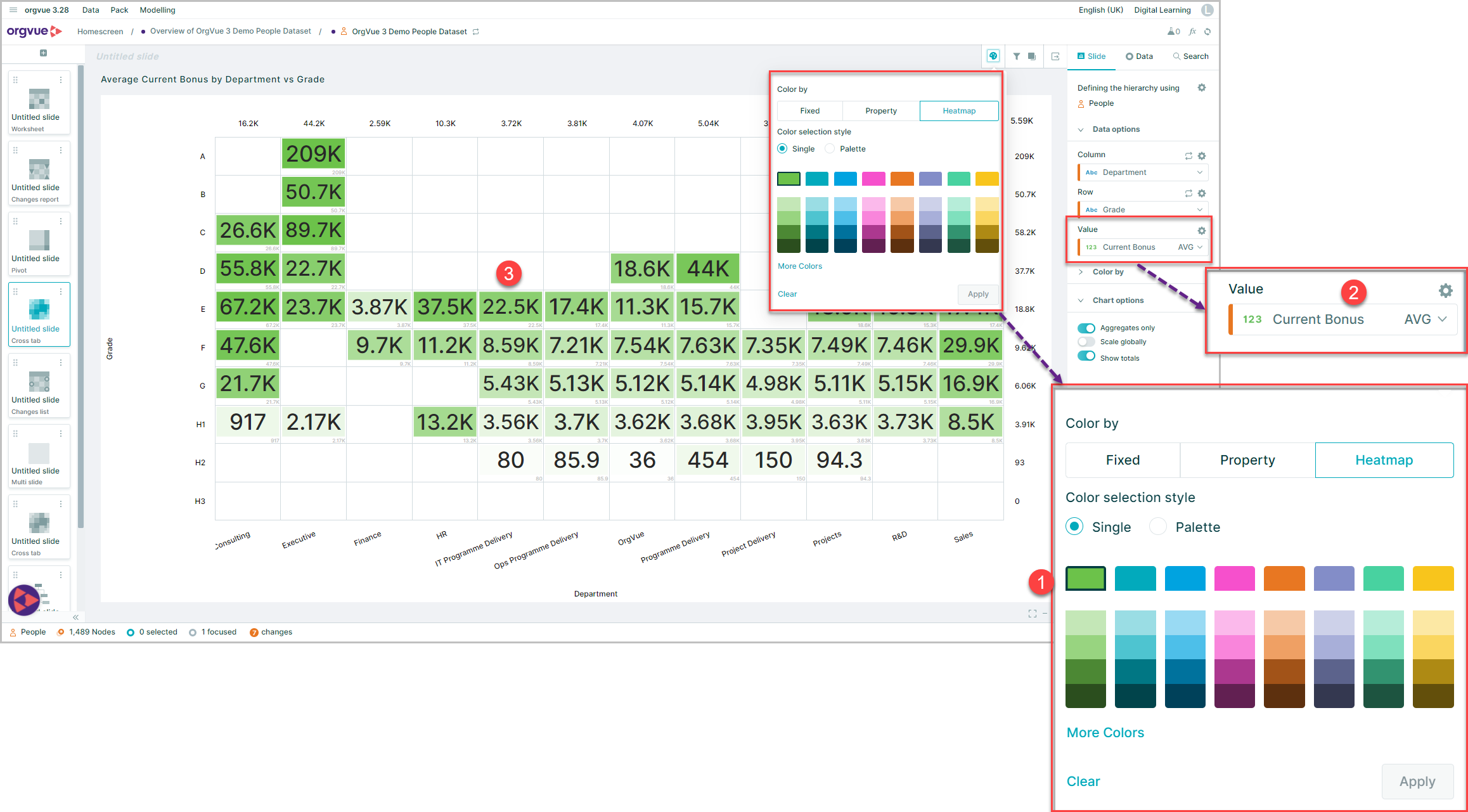Open Current Bonus AVG dropdown in side panel
The height and width of the screenshot is (812, 1468).
coord(1143,247)
